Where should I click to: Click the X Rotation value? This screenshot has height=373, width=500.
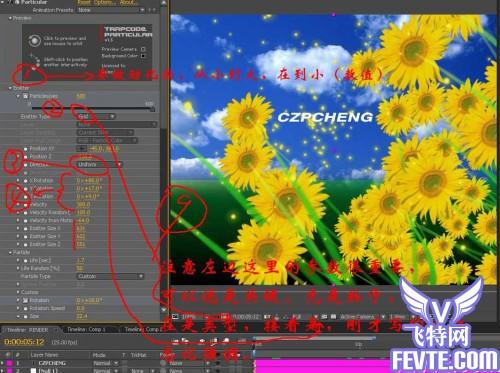pyautogui.click(x=89, y=180)
